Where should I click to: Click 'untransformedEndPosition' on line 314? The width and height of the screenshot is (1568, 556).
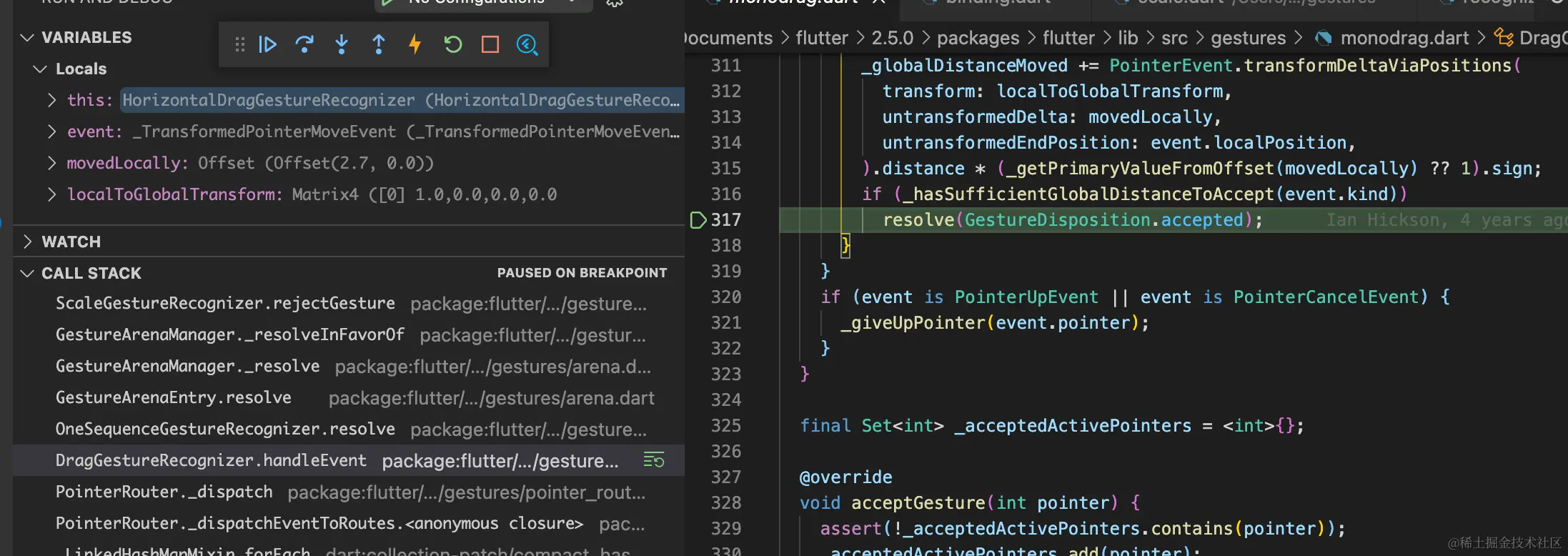[x=1006, y=143]
